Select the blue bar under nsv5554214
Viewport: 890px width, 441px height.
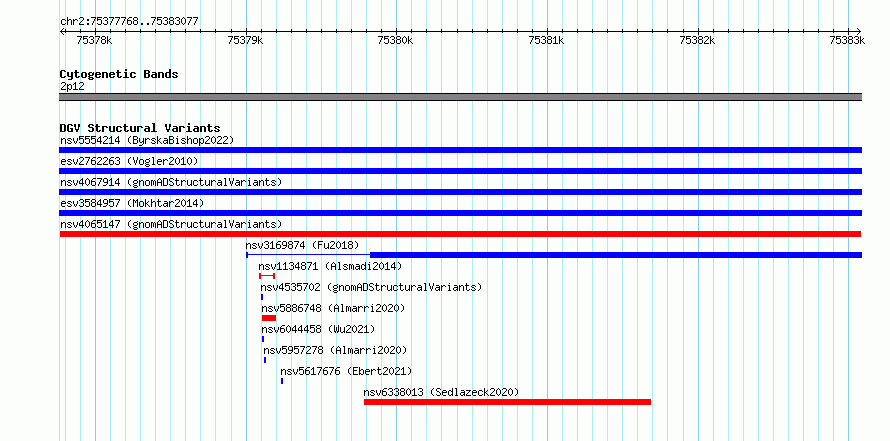[x=460, y=150]
